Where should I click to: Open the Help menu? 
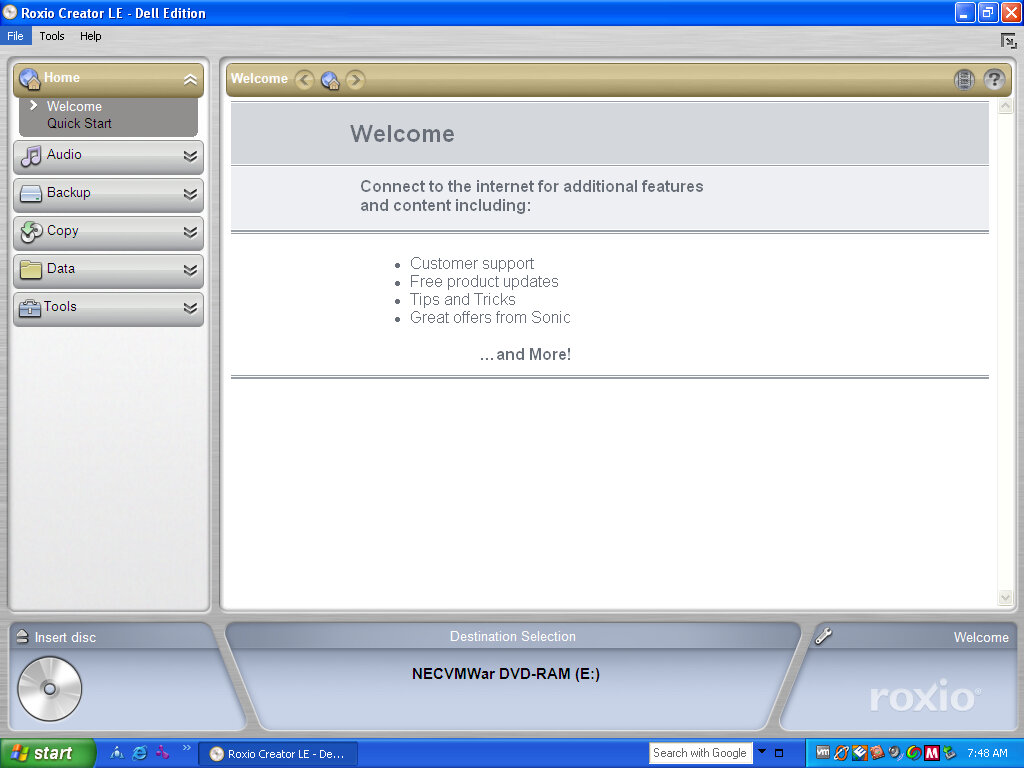coord(91,36)
